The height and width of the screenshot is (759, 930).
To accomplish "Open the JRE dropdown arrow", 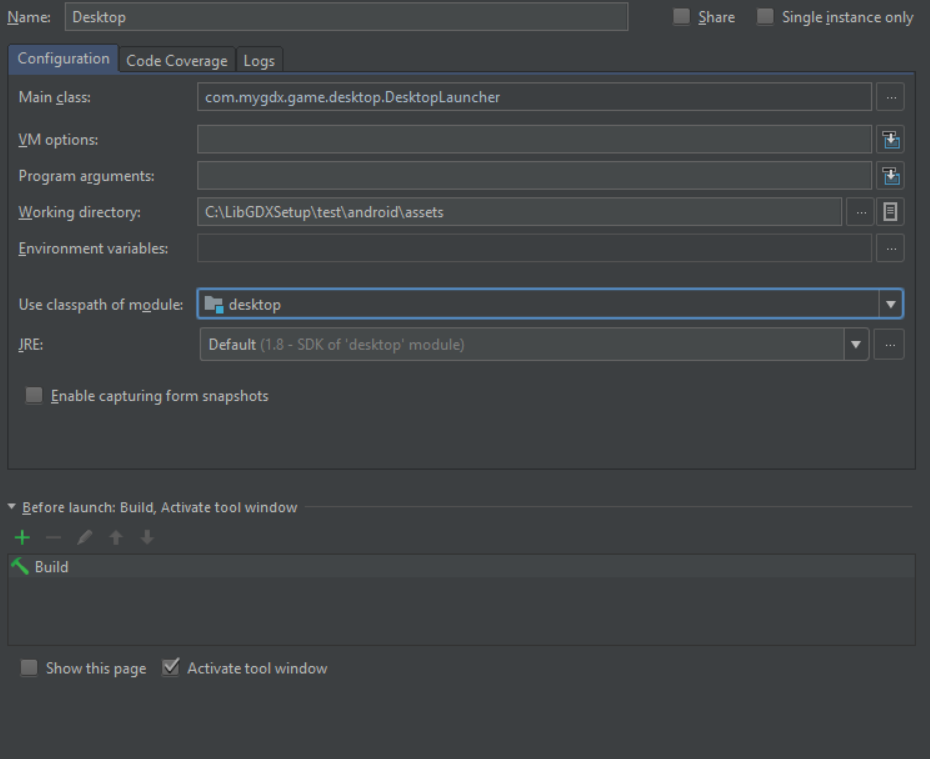I will [856, 345].
